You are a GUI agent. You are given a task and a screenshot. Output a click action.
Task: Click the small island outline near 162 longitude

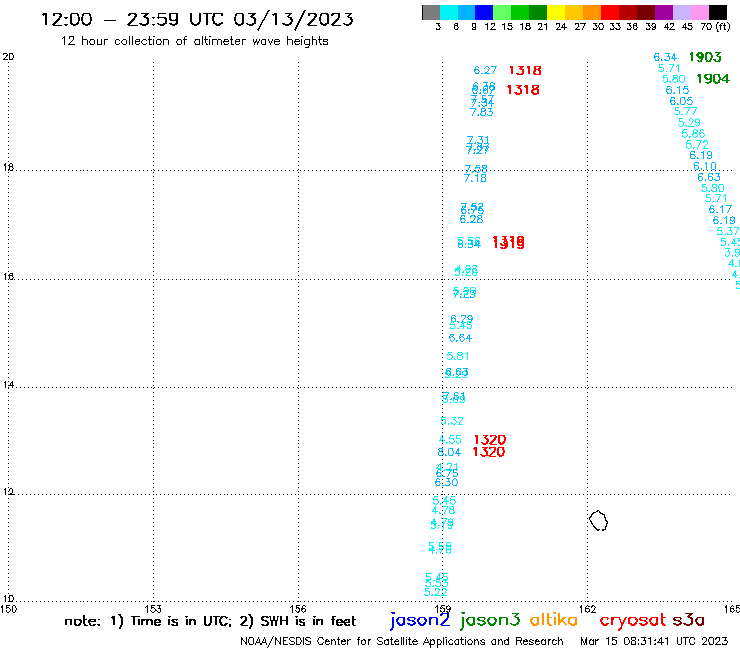pos(598,521)
